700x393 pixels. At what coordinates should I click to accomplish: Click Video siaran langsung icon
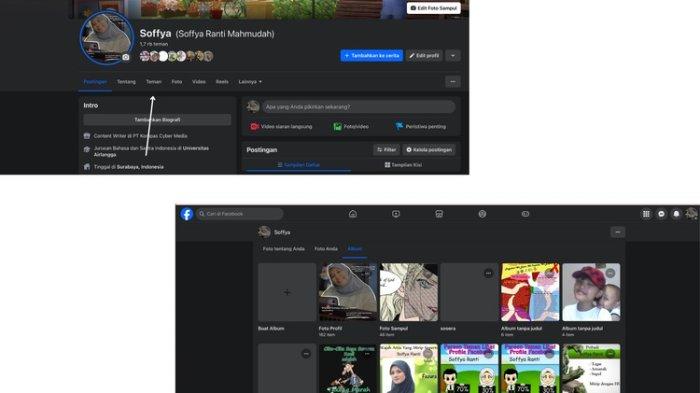point(254,127)
